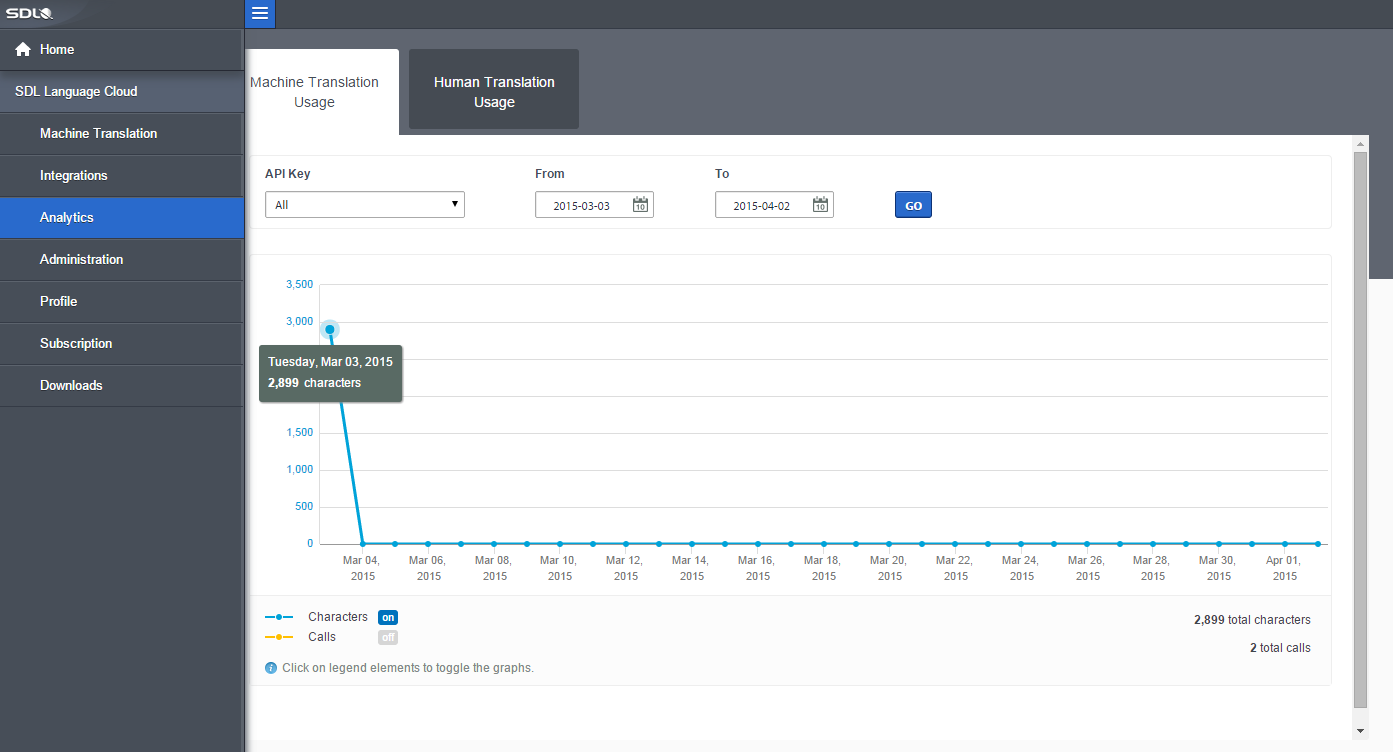The width and height of the screenshot is (1393, 752).
Task: Click the Mar 03 data point
Action: click(x=330, y=329)
